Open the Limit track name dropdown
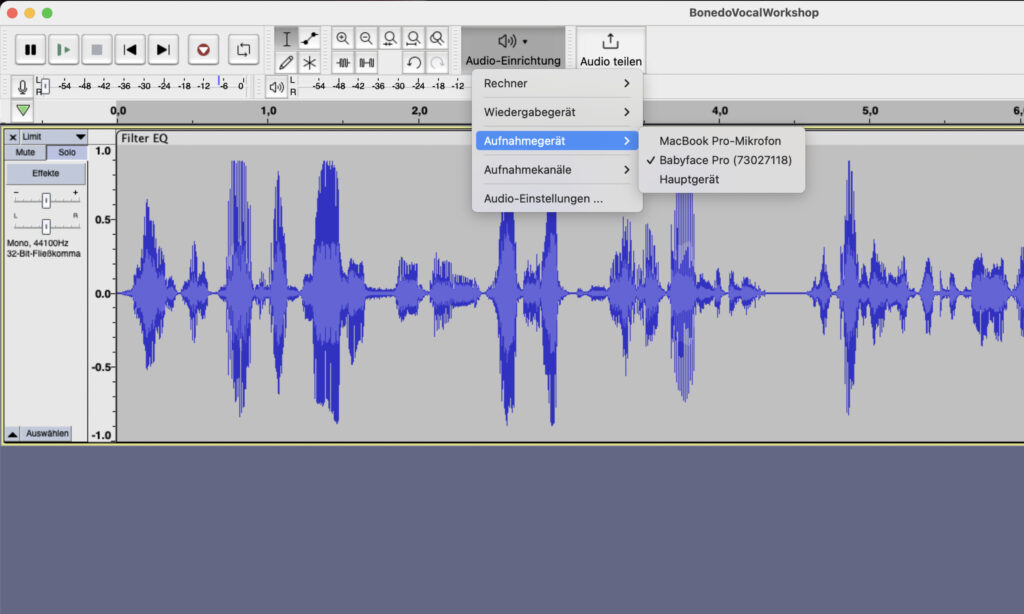Image resolution: width=1024 pixels, height=614 pixels. point(54,137)
